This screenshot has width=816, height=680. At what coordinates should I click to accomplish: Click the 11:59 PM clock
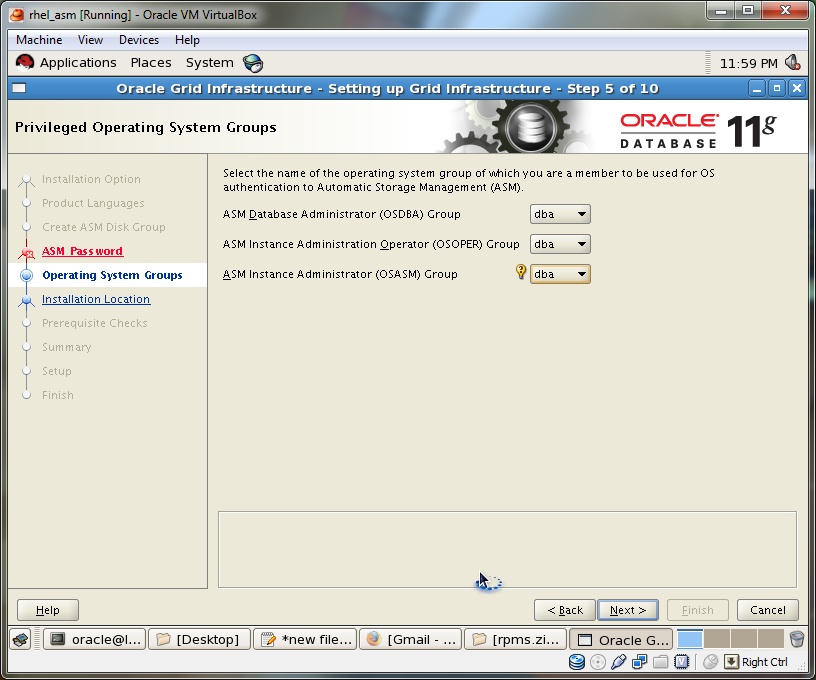[748, 63]
